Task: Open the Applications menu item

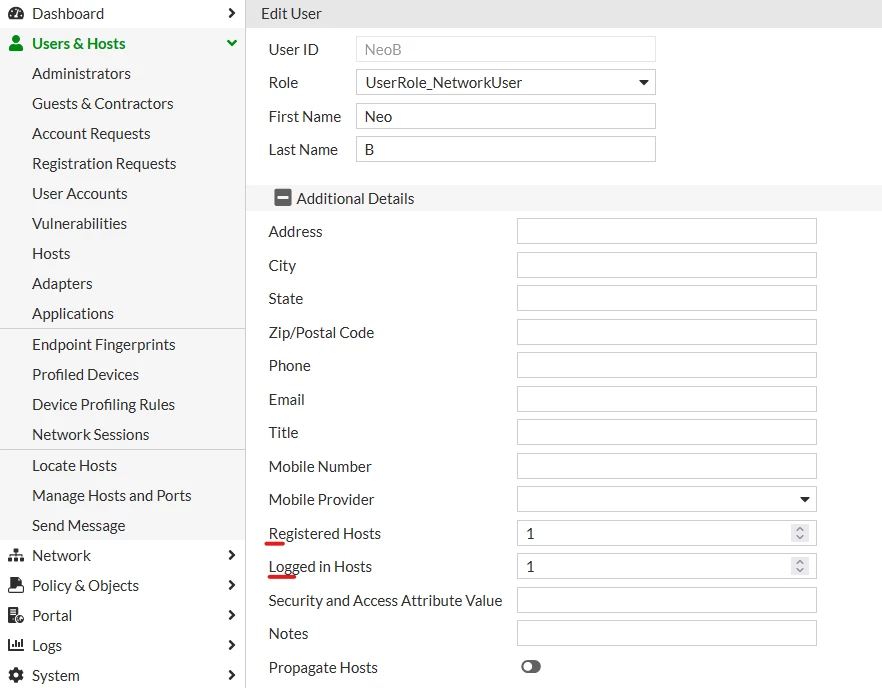Action: (73, 314)
